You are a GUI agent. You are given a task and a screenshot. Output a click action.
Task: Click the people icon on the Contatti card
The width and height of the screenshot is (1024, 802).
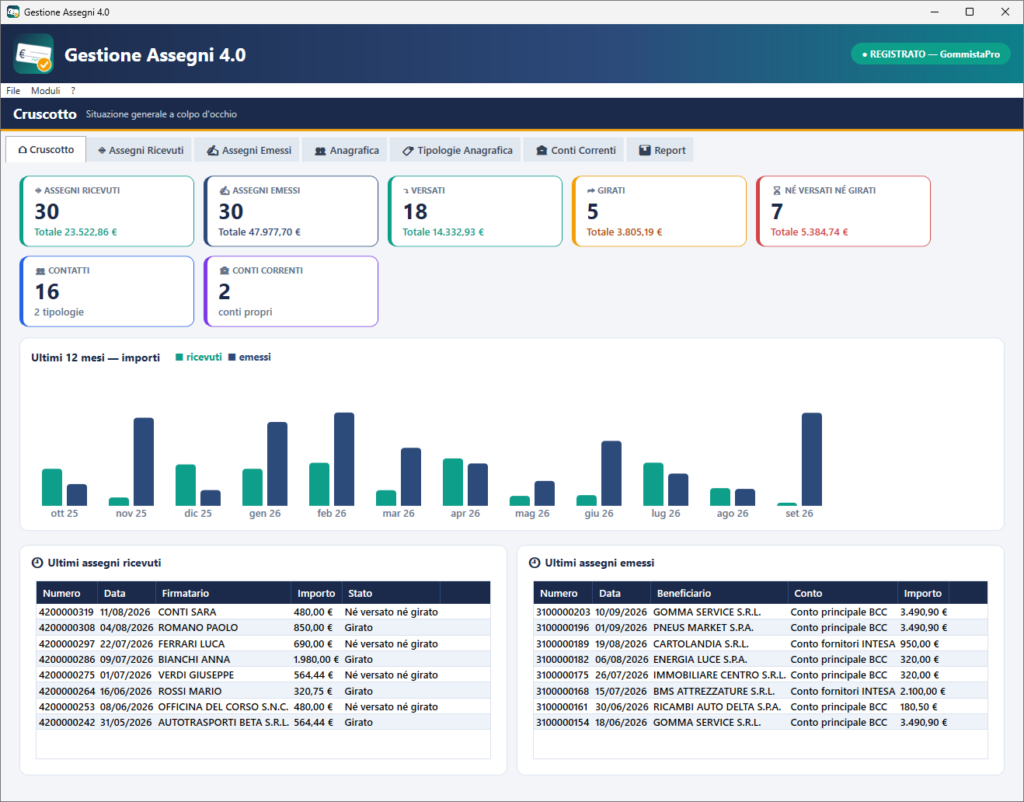click(x=40, y=270)
